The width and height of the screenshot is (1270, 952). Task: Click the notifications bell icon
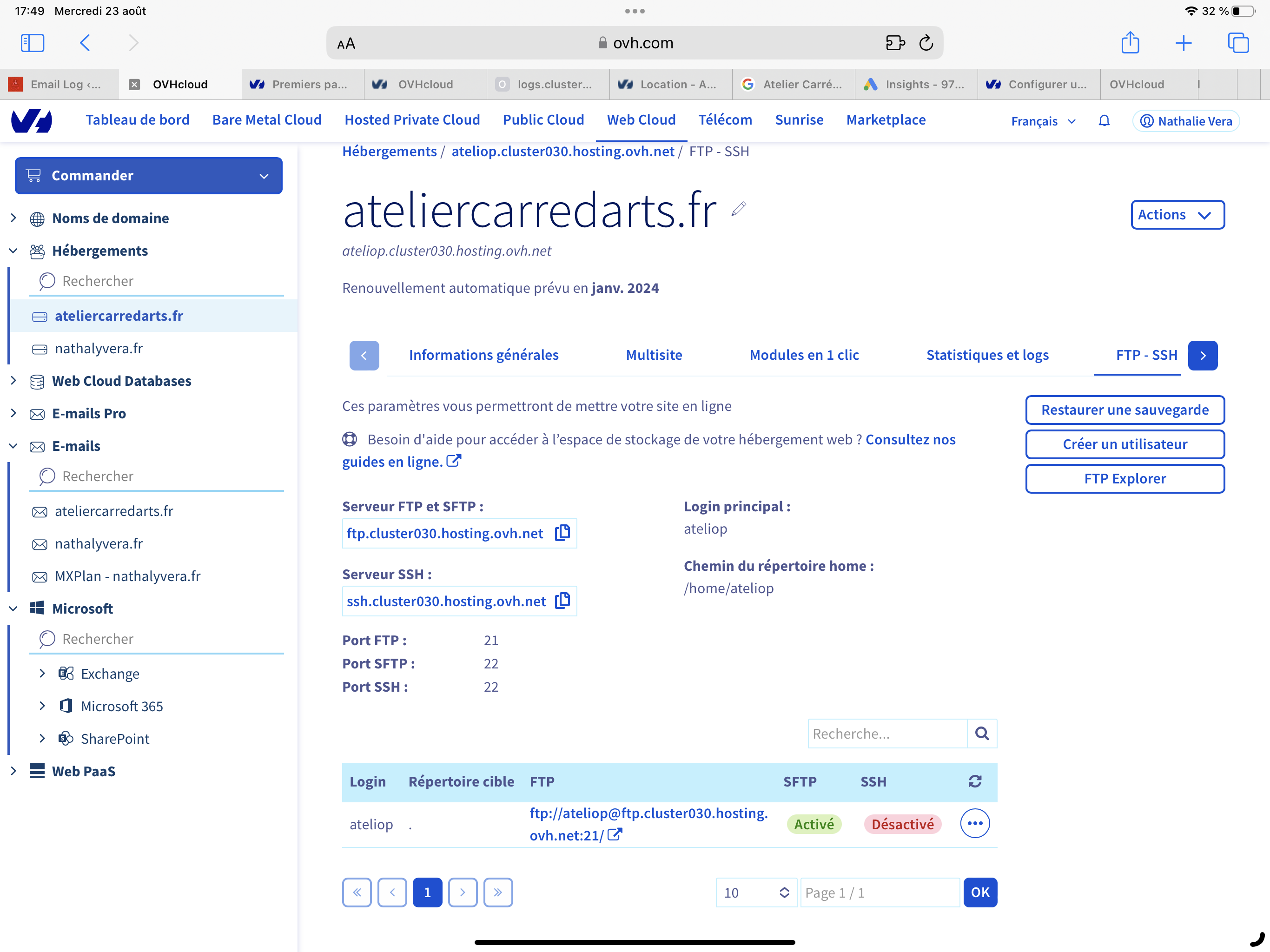click(1104, 120)
